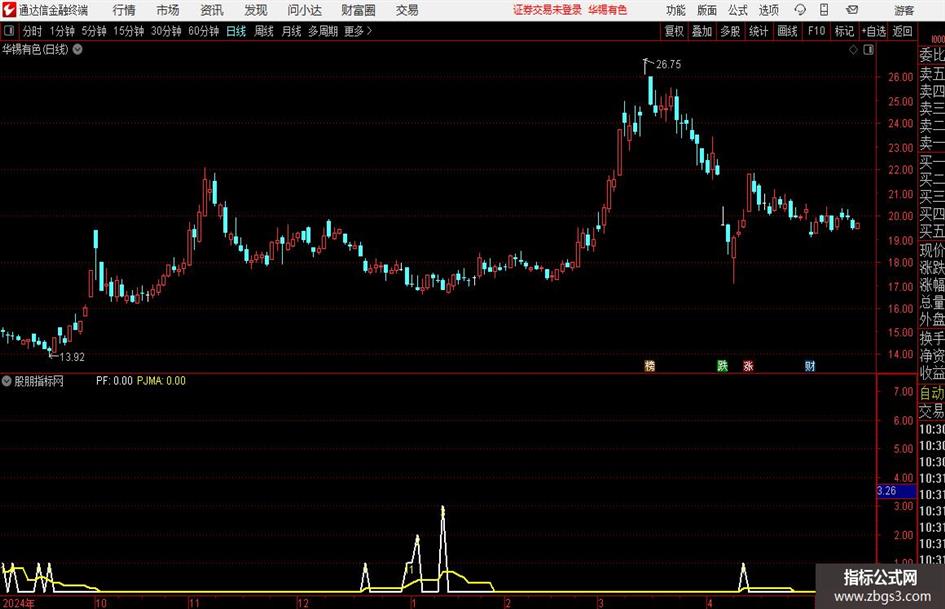Screen dimensions: 945x609
Task: Select the 月线 monthly chart tab
Action: [x=292, y=31]
